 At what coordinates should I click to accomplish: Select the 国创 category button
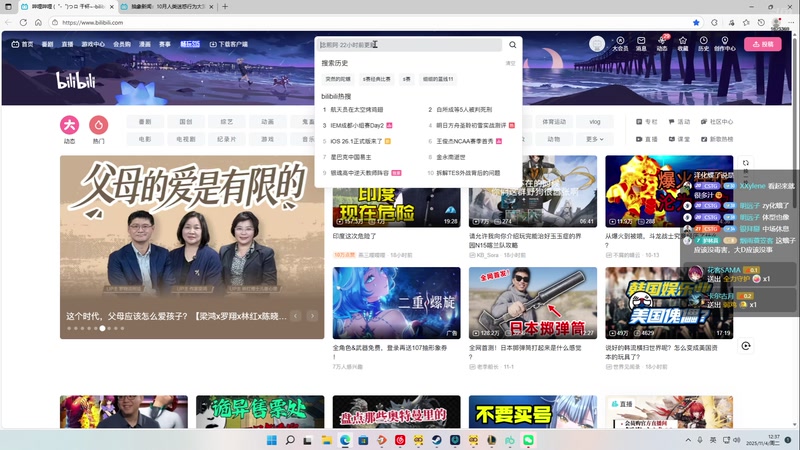(186, 121)
